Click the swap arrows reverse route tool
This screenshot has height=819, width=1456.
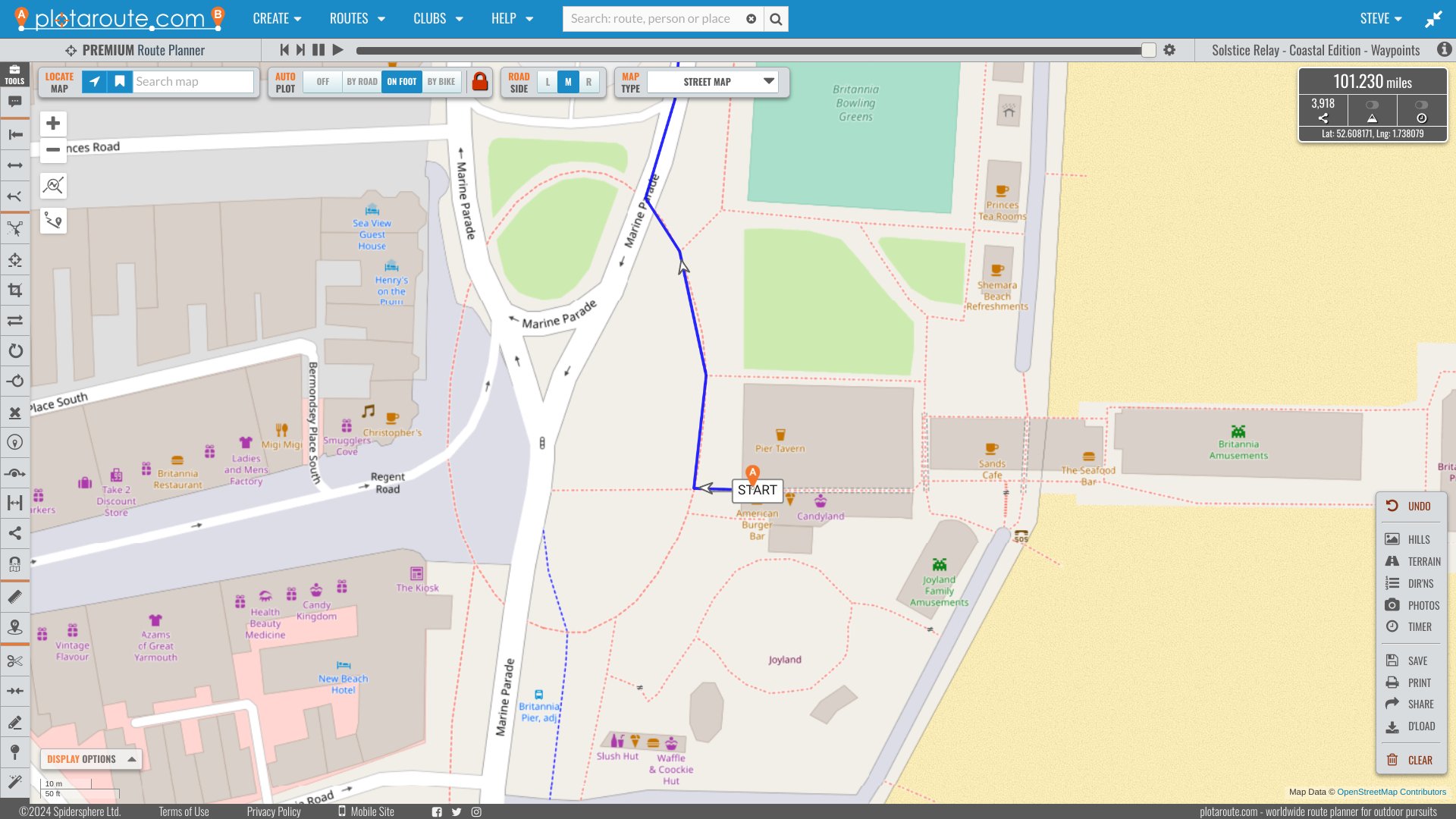point(14,321)
